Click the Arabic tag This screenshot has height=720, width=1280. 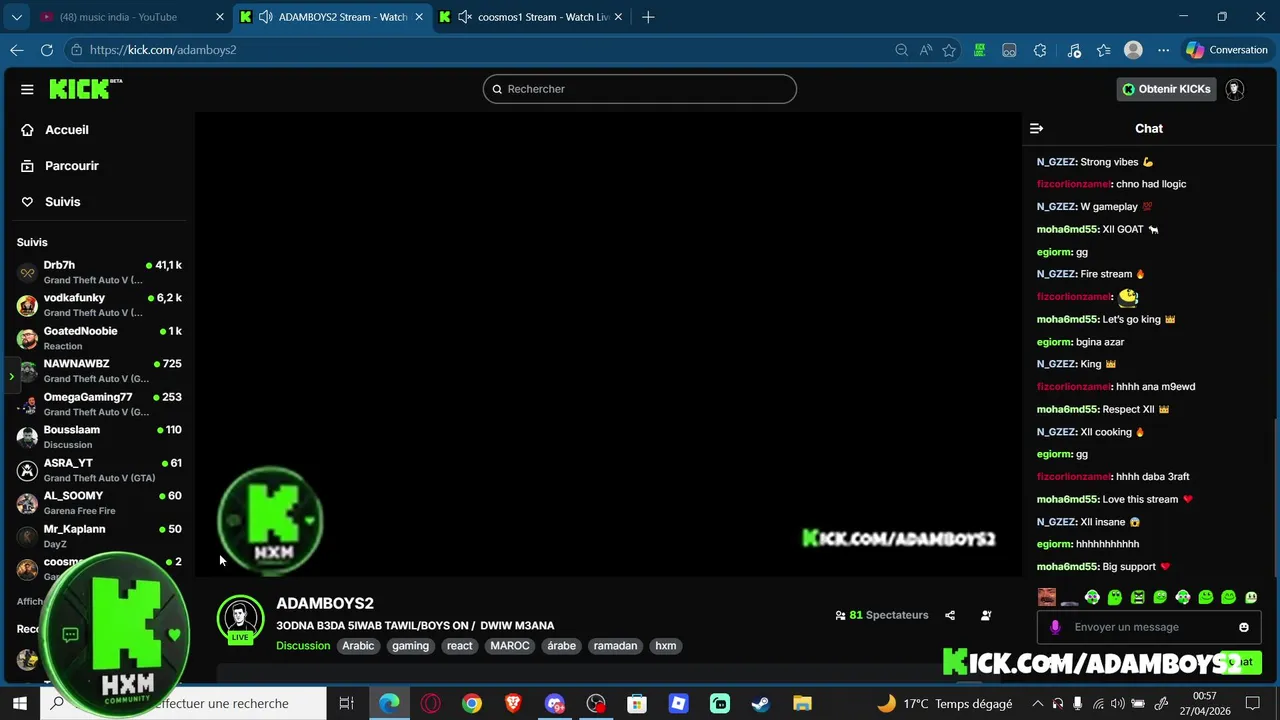click(358, 646)
